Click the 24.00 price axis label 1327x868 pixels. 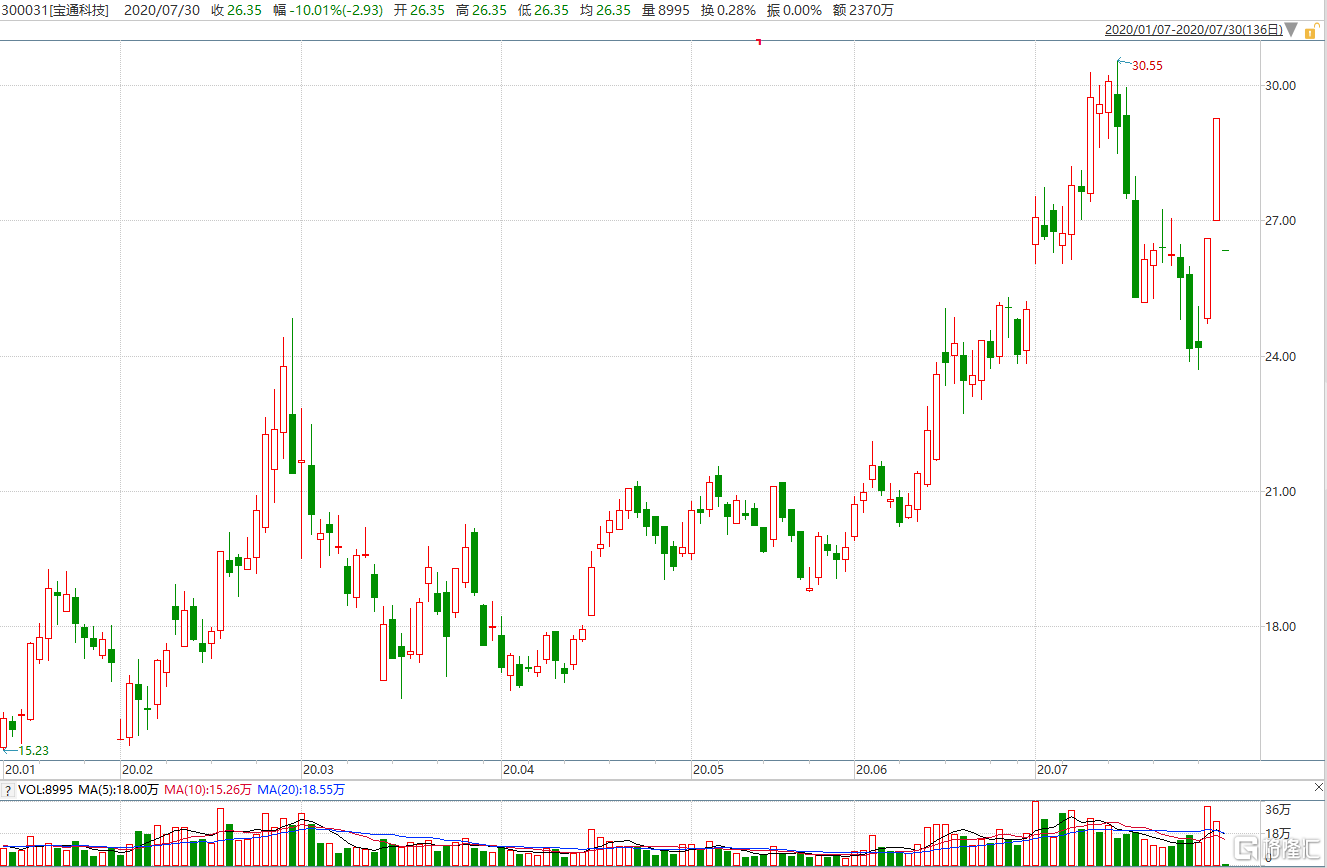(x=1281, y=356)
